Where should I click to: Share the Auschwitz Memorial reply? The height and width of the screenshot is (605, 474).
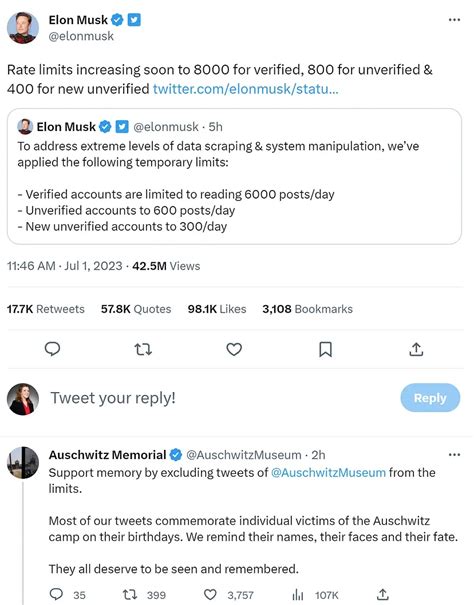(x=382, y=594)
